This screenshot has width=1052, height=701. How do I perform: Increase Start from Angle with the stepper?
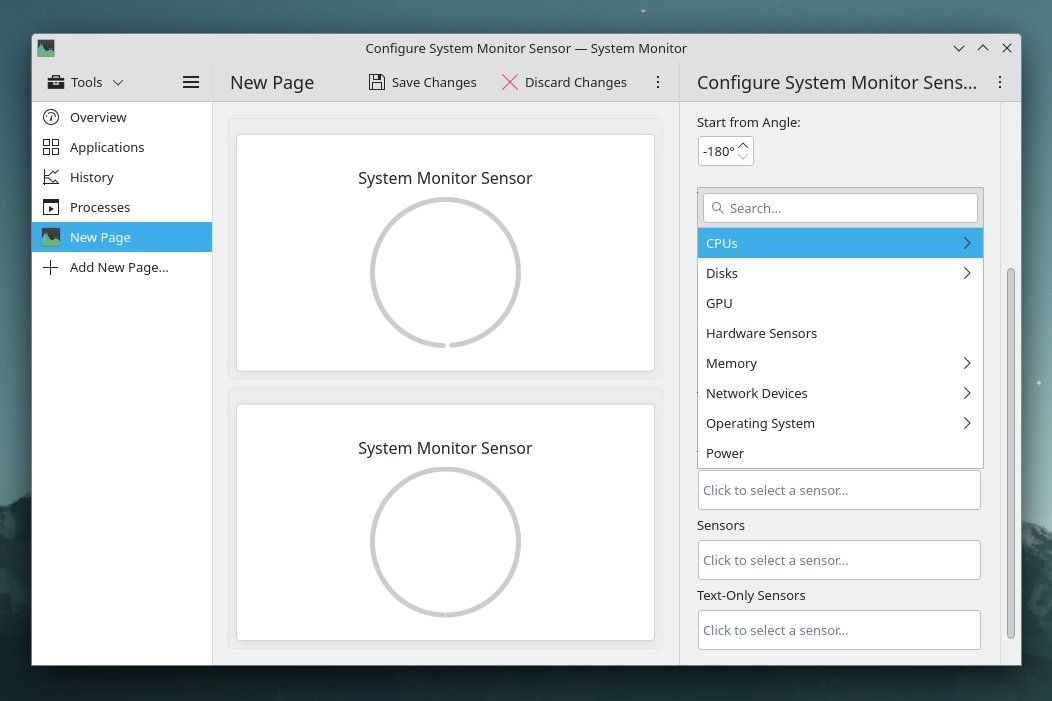point(743,145)
